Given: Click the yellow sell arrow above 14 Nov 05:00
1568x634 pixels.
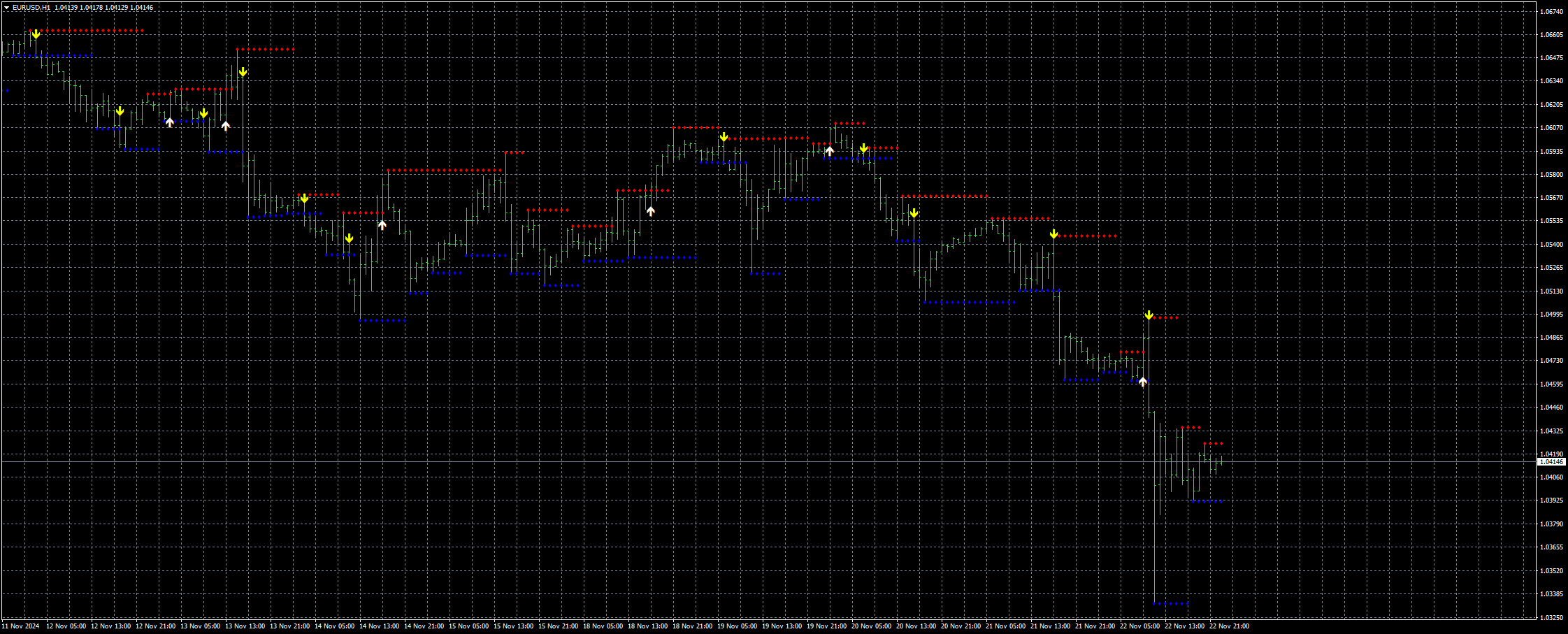Looking at the screenshot, I should 349,239.
